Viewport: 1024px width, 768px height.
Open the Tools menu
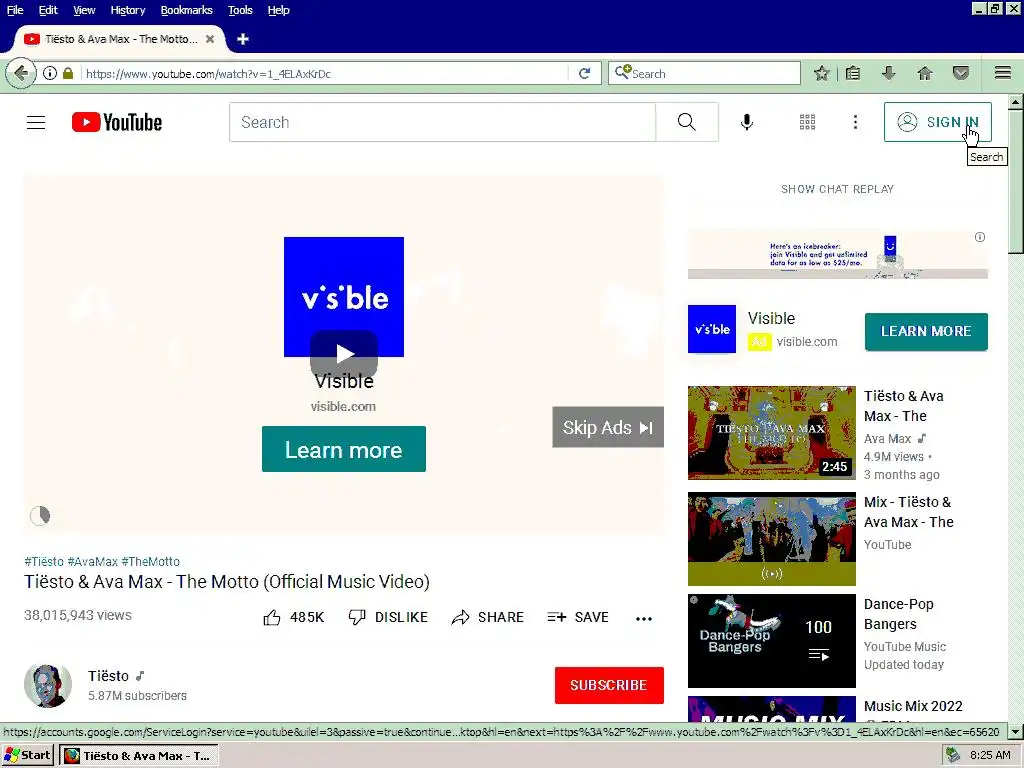pyautogui.click(x=240, y=10)
